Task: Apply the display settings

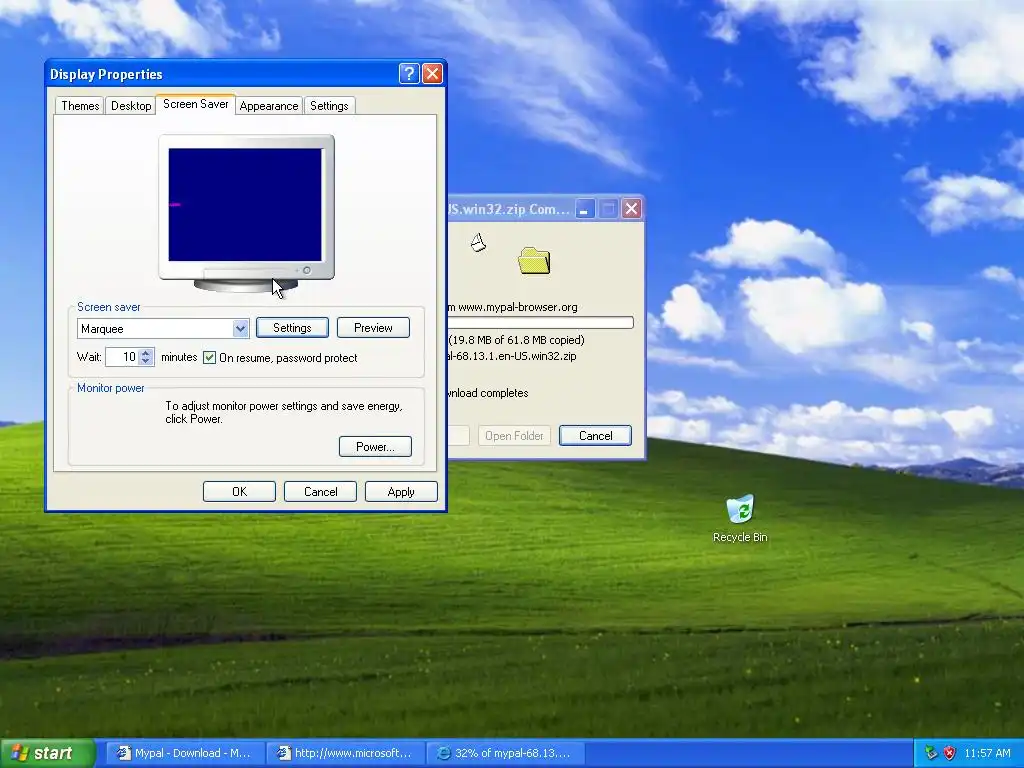Action: click(x=401, y=492)
